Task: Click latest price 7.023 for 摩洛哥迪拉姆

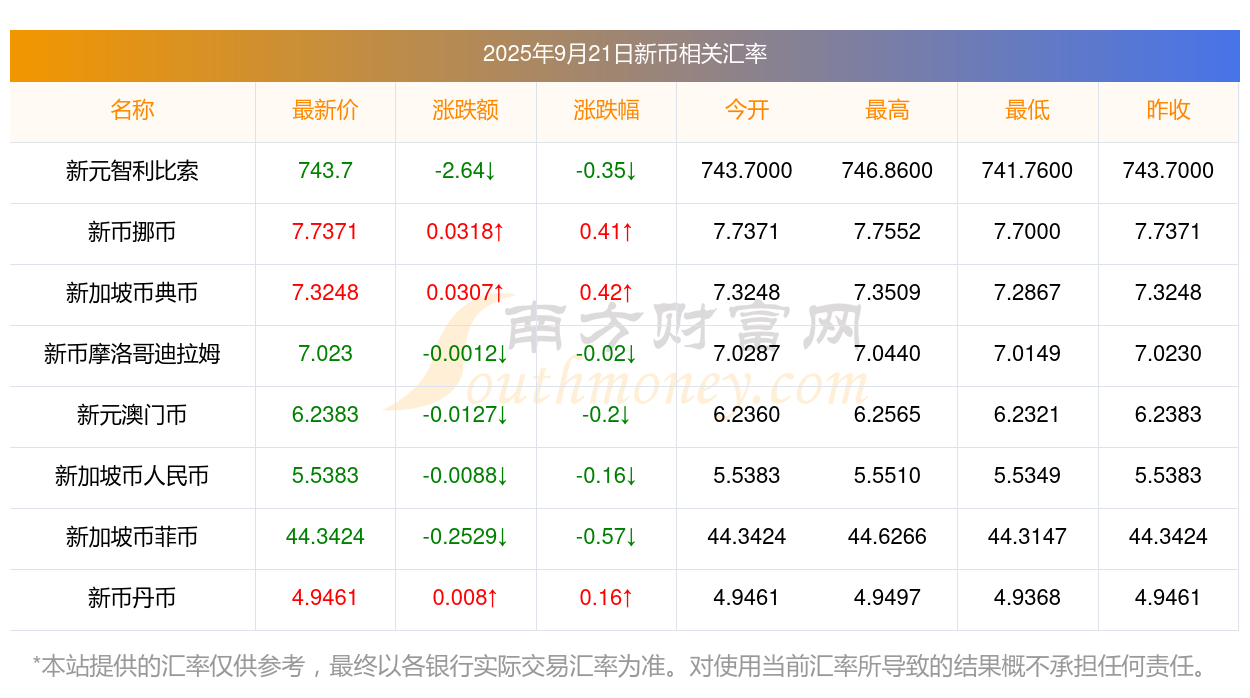Action: point(325,354)
